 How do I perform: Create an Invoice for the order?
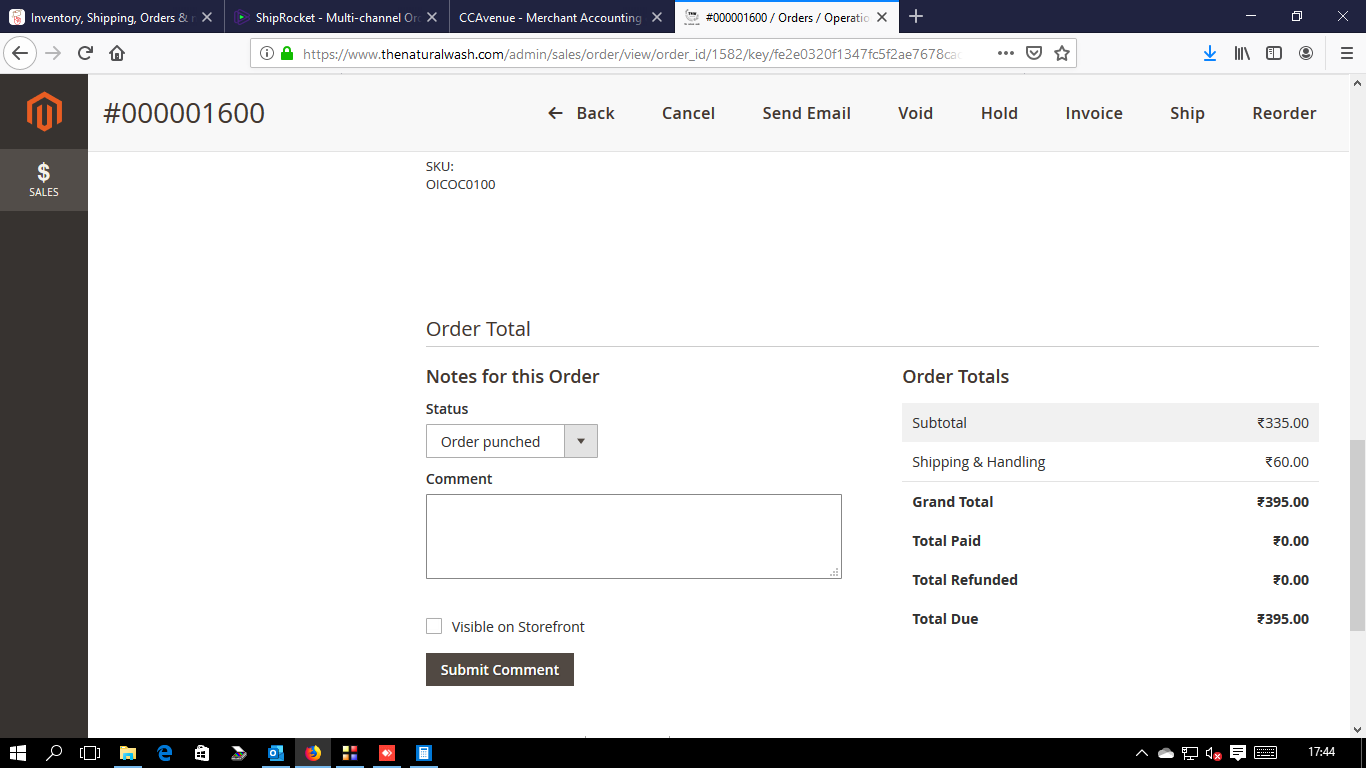(x=1094, y=113)
